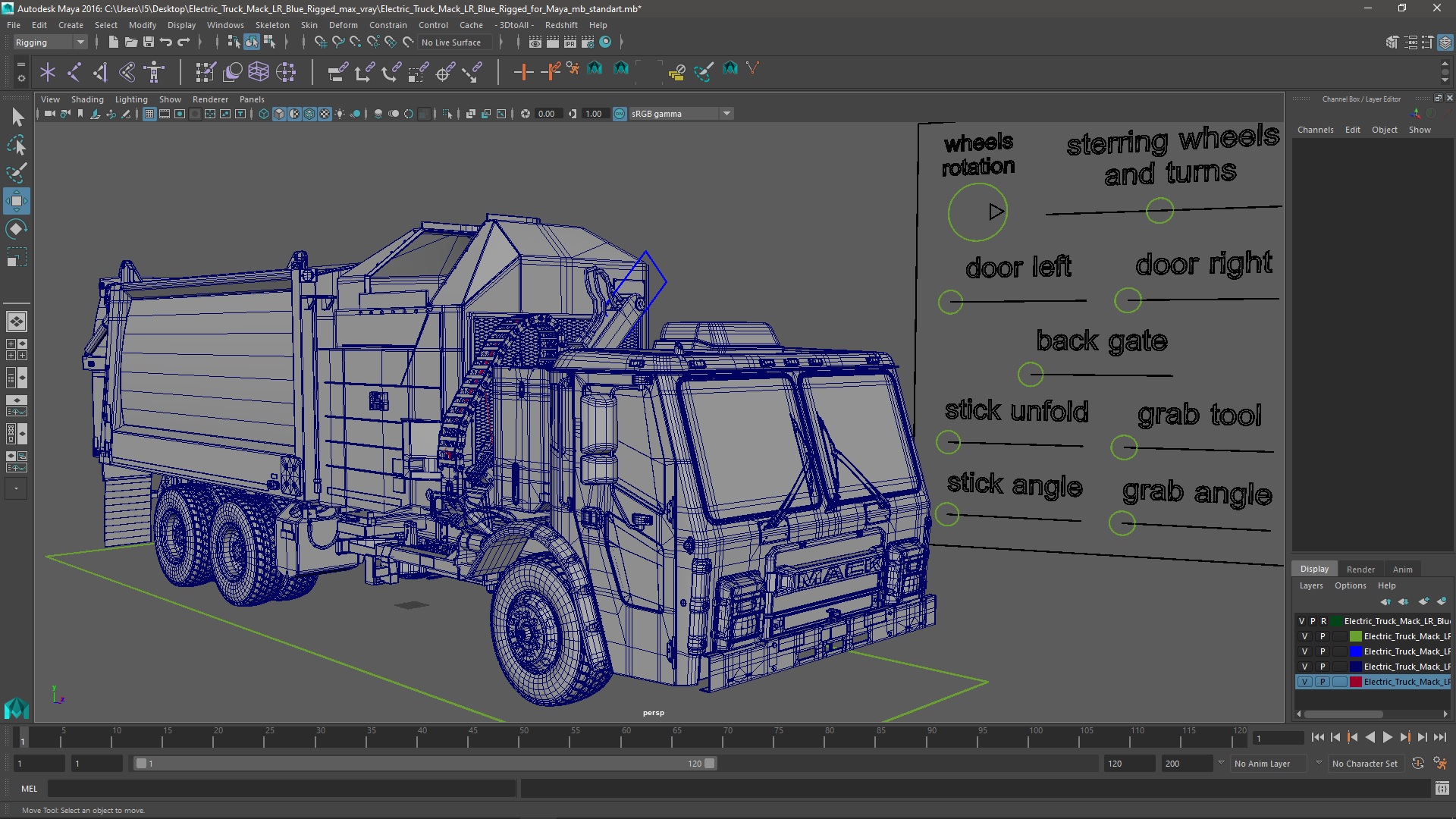The width and height of the screenshot is (1456, 819).
Task: Open the Rigging menu dropdown
Action: point(80,41)
